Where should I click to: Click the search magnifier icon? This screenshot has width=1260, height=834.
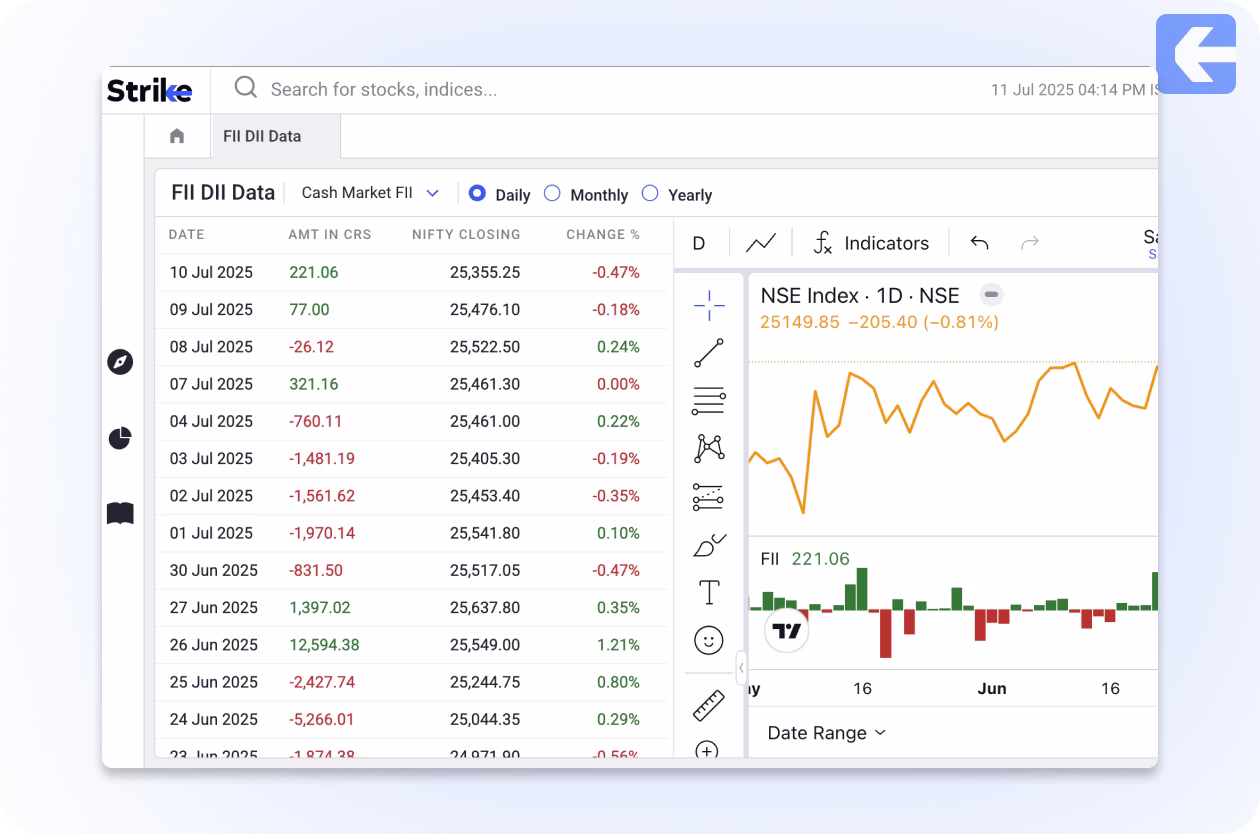[x=246, y=88]
